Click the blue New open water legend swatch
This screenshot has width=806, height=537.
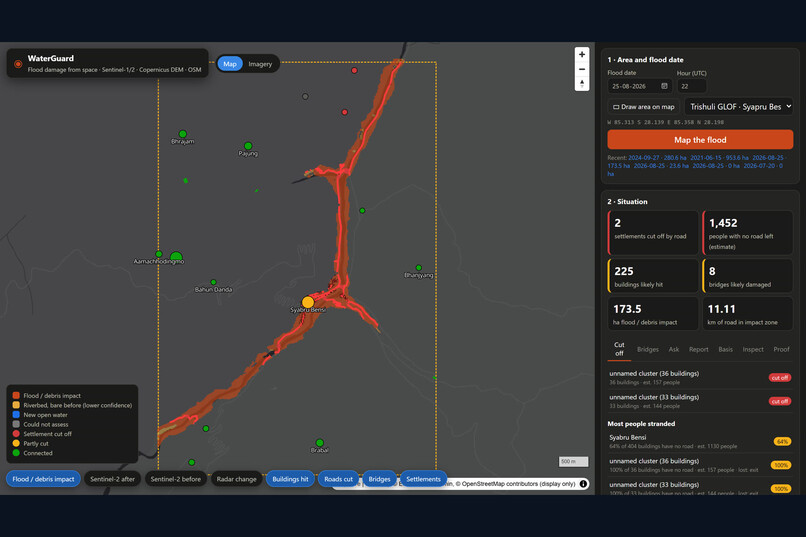(x=16, y=414)
